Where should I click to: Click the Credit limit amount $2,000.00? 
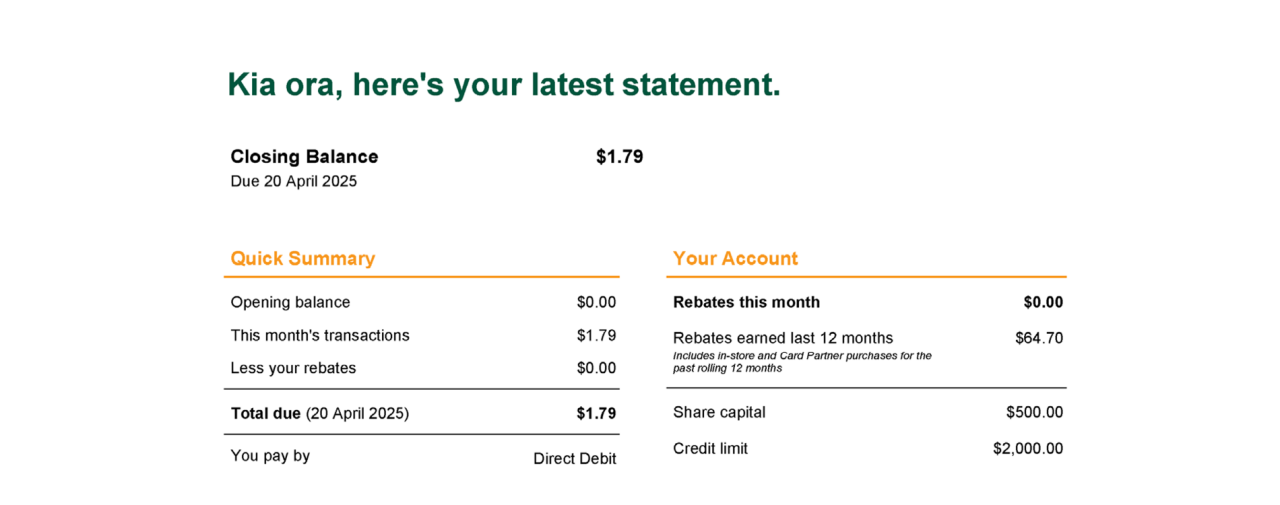point(1028,449)
